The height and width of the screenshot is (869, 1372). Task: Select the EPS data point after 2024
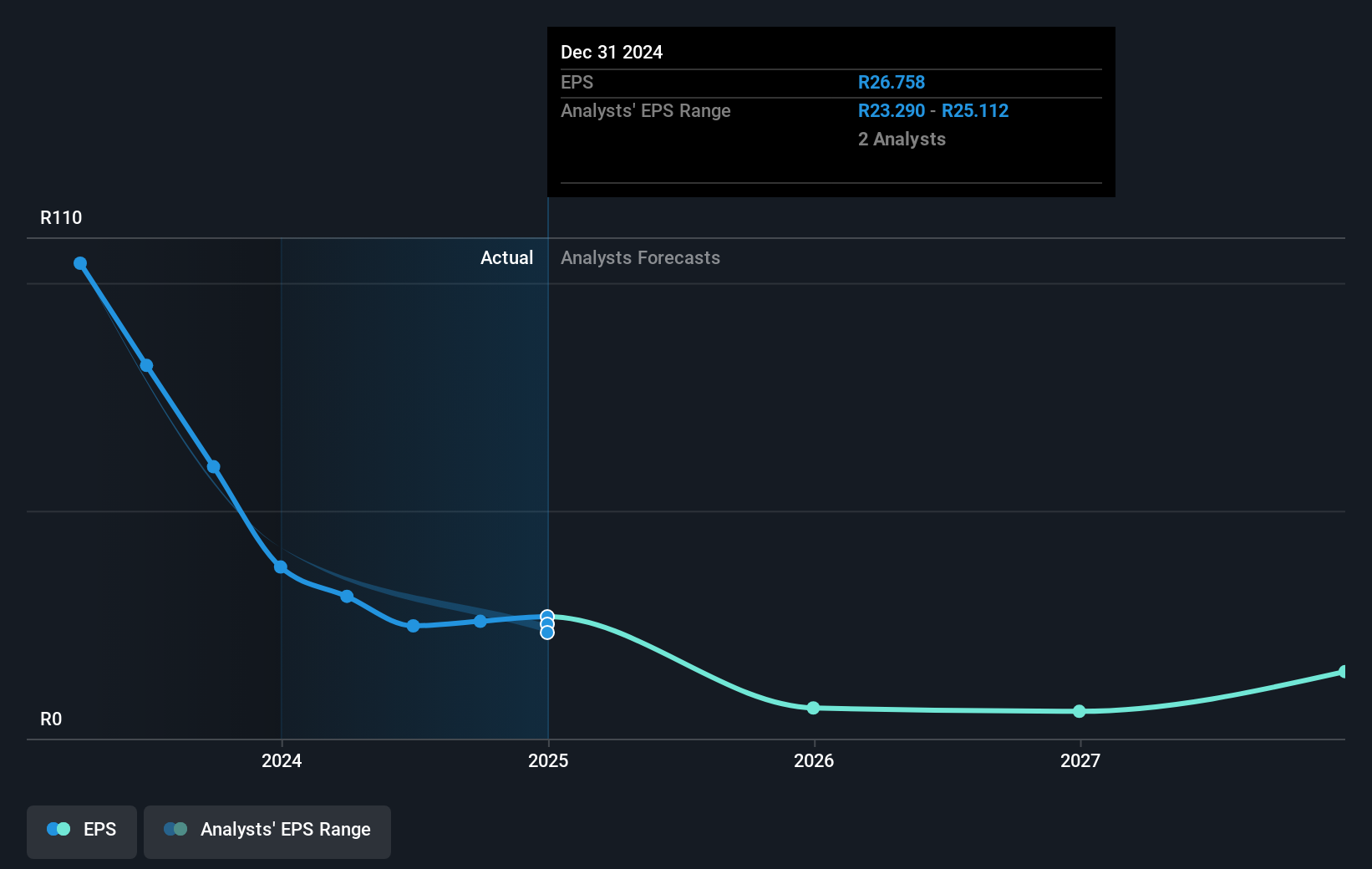(x=347, y=596)
